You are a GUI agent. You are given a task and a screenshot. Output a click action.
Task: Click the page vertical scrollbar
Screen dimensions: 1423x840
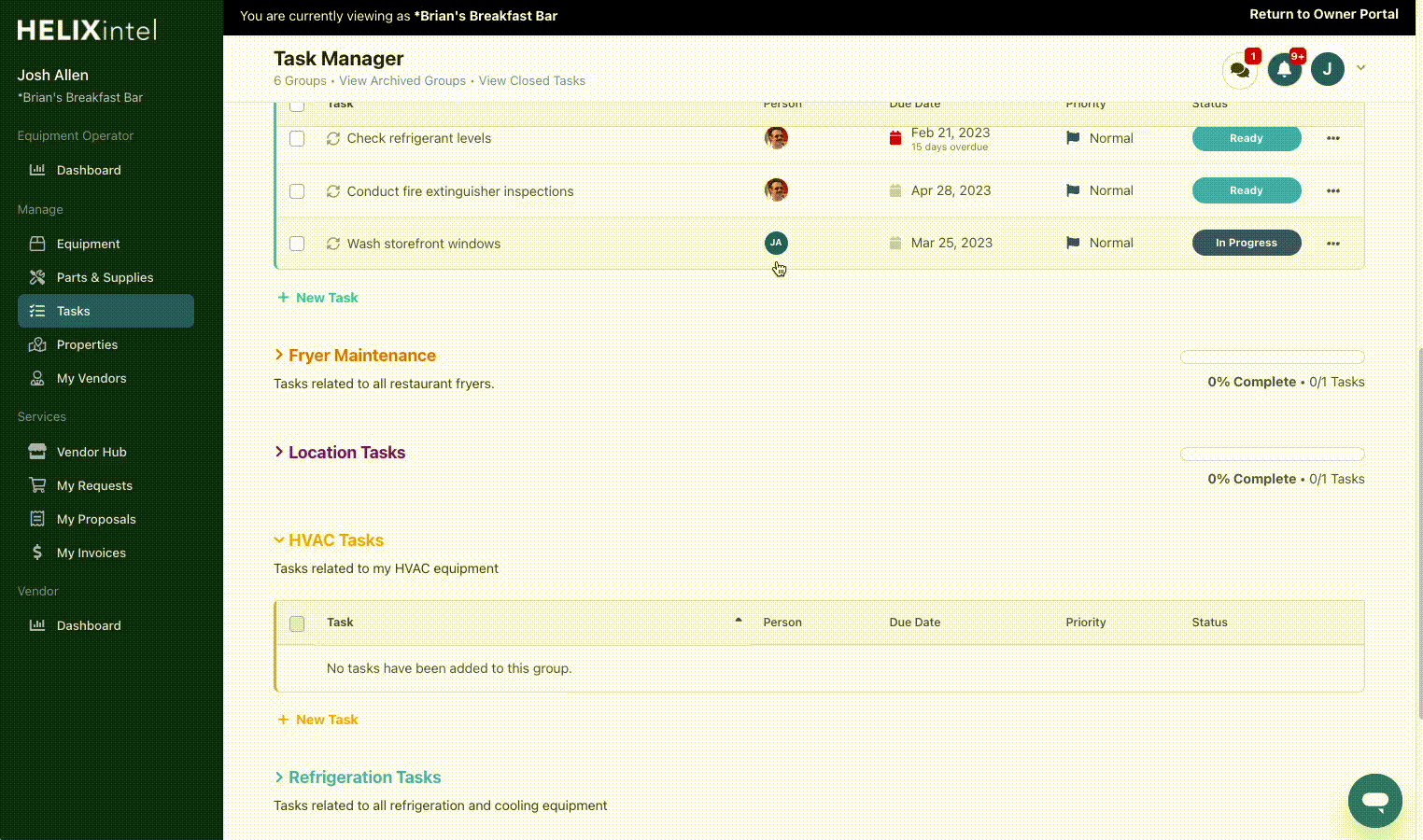point(1419,532)
